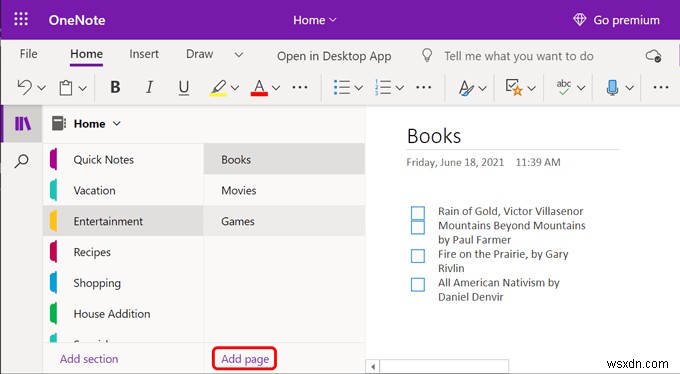The width and height of the screenshot is (680, 374).
Task: Click the To Do tag icon
Action: point(514,87)
